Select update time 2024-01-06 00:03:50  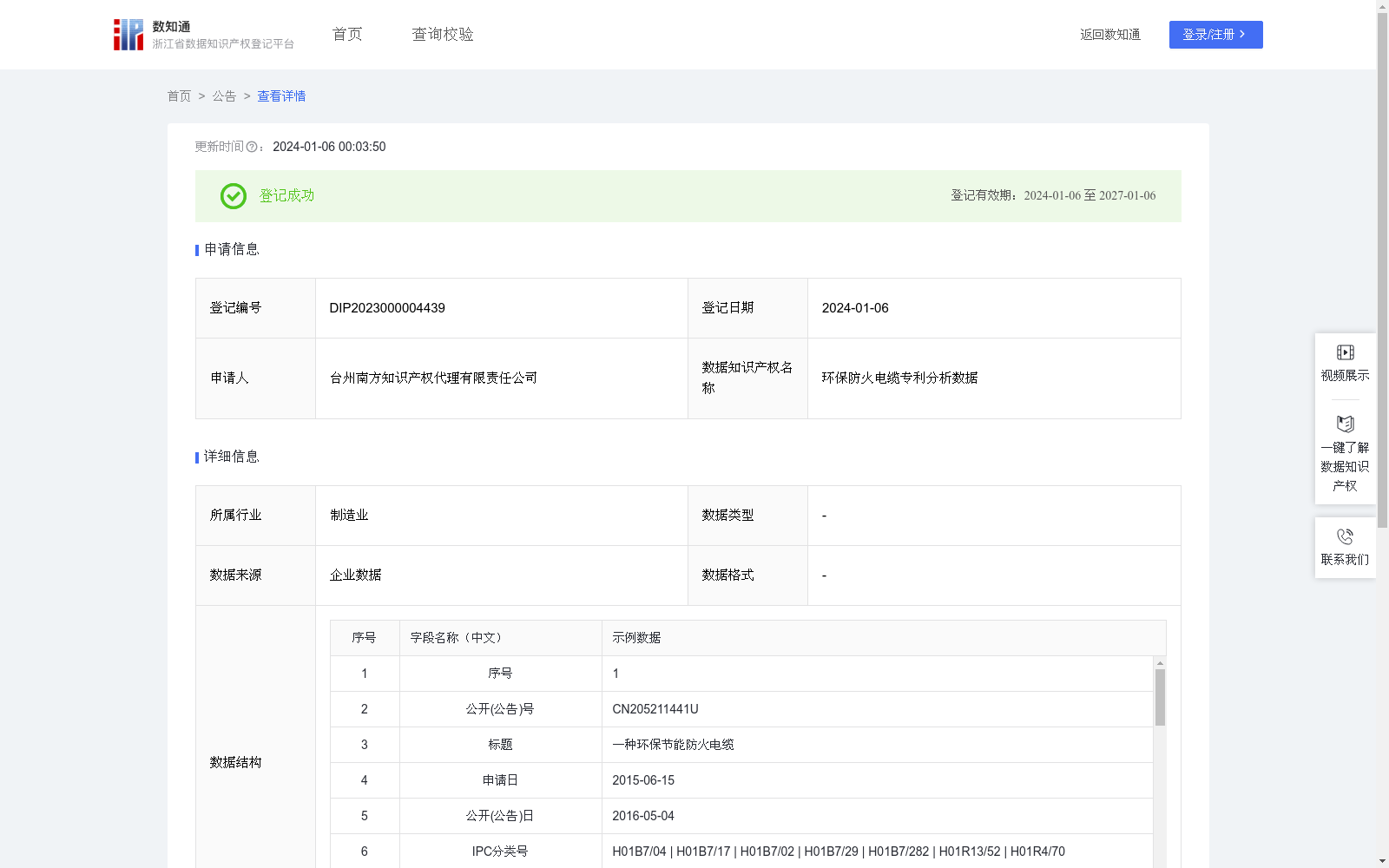coord(329,147)
